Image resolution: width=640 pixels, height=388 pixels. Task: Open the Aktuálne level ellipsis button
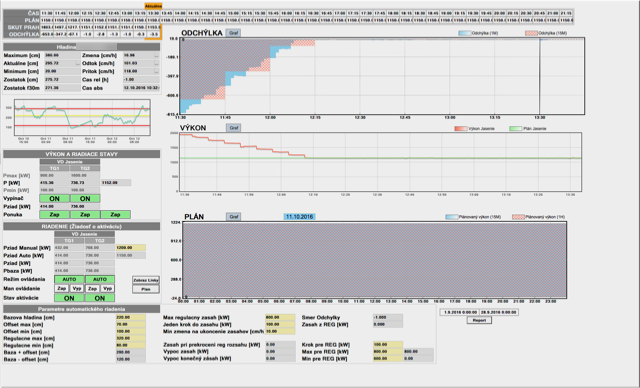[x=78, y=63]
